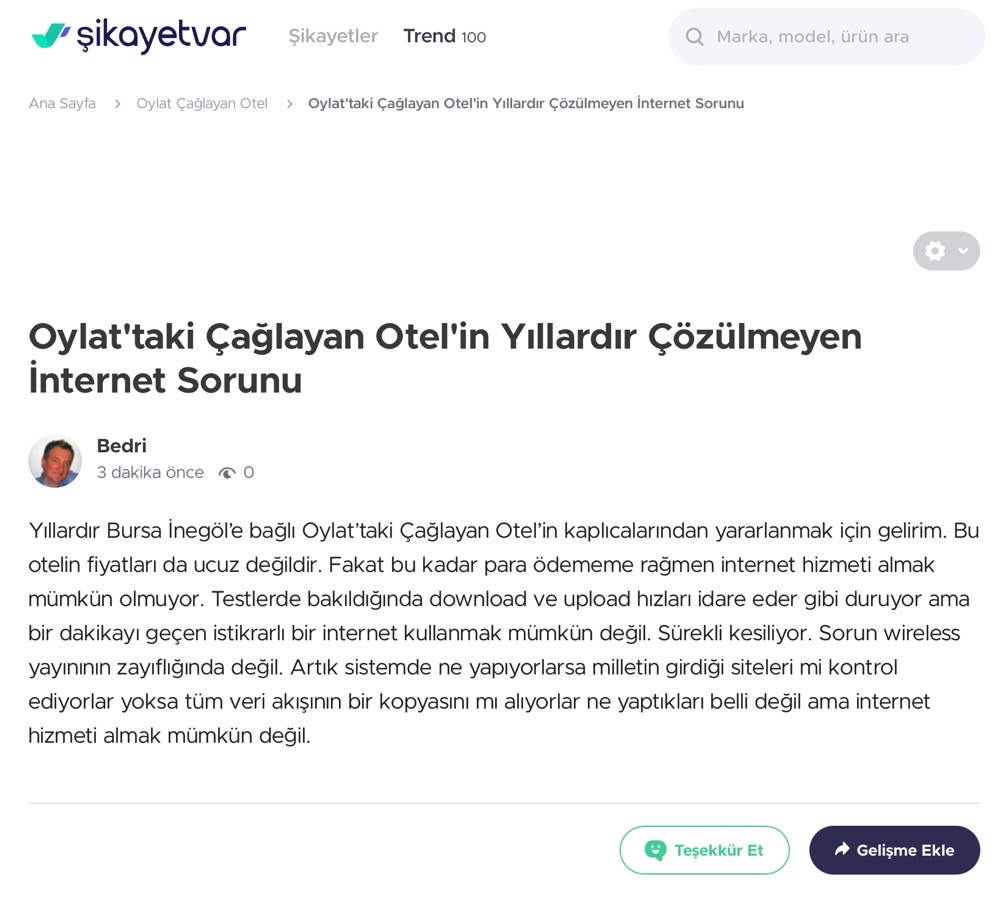Viewport: 1000px width, 901px height.
Task: Open Bedri's profile photo
Action: (55, 461)
